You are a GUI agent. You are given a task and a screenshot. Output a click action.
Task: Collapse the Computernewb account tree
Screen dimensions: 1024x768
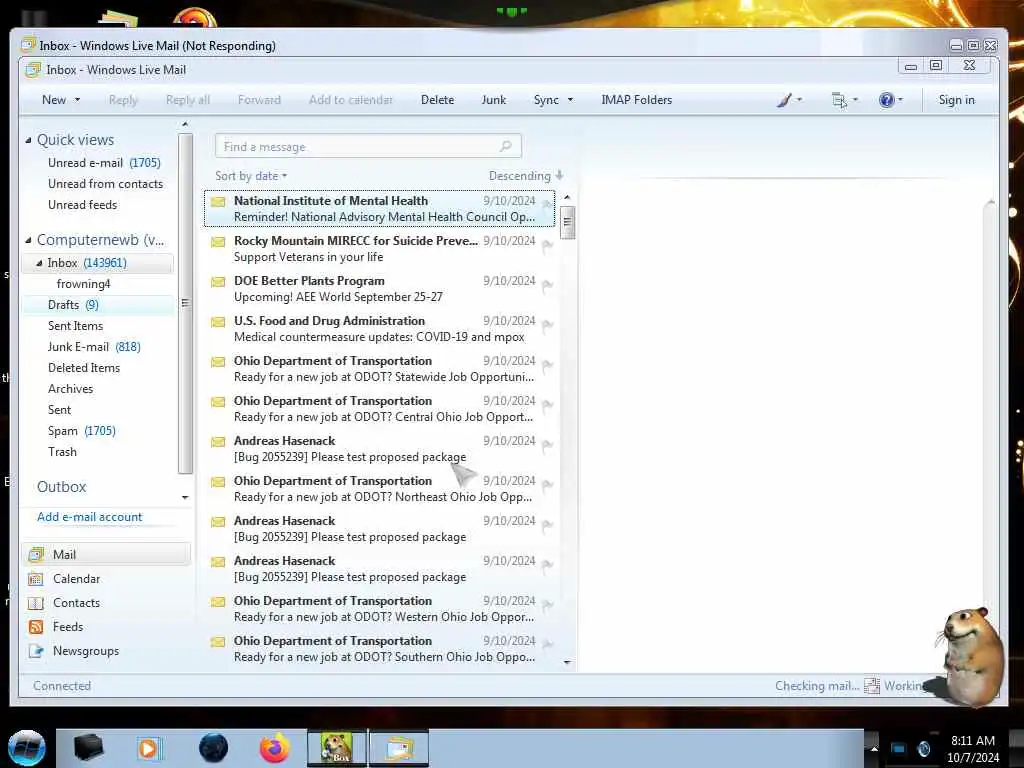click(28, 240)
